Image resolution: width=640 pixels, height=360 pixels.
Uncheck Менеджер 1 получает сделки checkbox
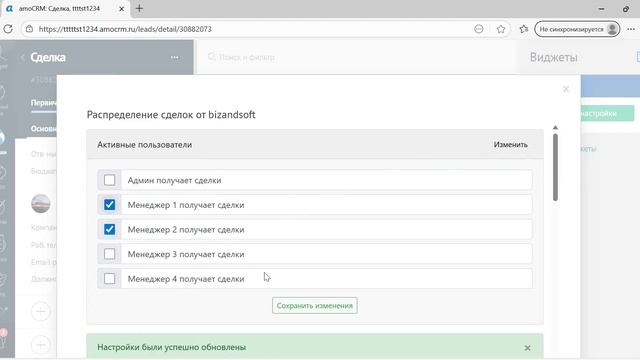tap(109, 204)
